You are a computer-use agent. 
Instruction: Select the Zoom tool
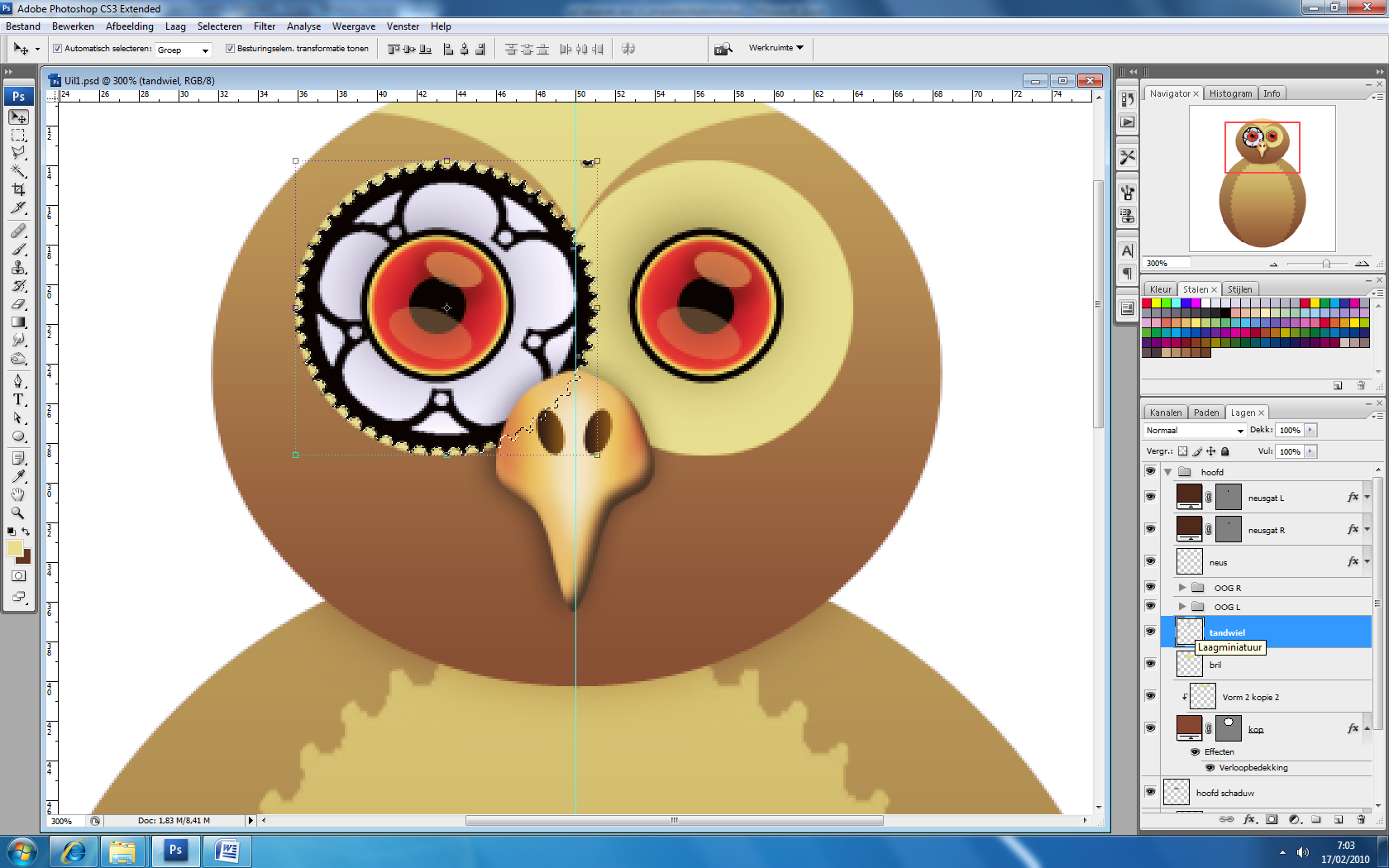pos(18,513)
